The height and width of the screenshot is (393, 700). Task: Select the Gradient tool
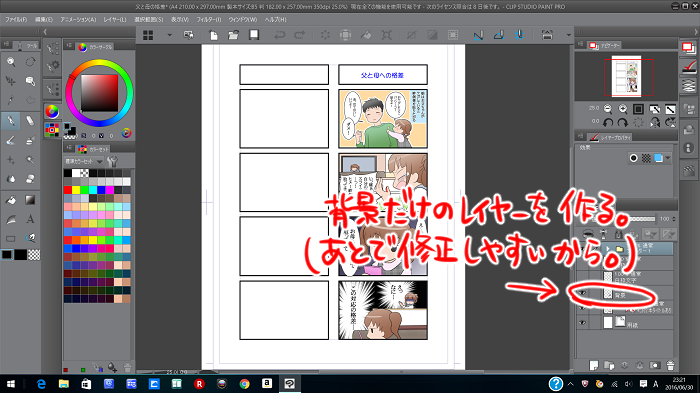click(30, 200)
